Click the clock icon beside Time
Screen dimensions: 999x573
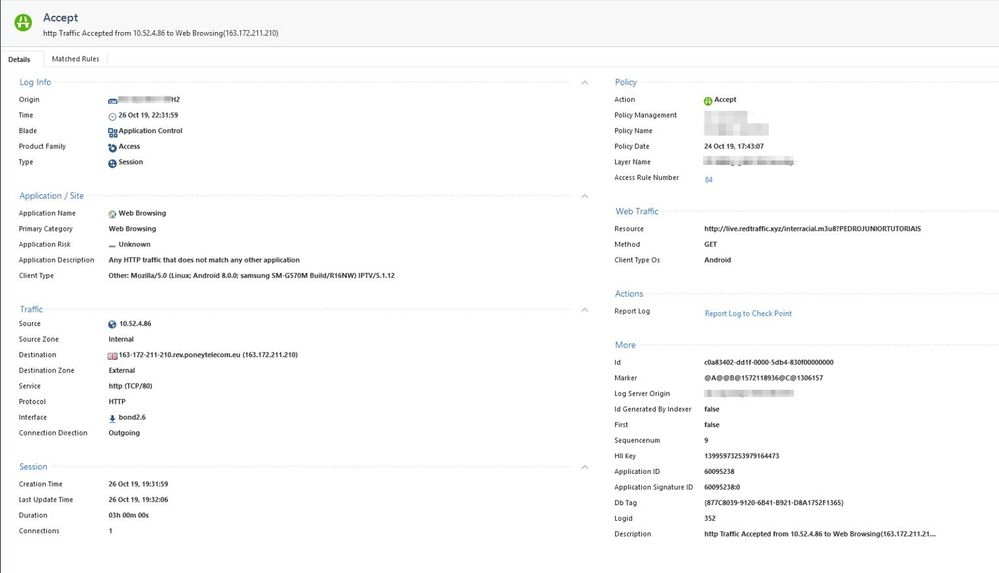[113, 116]
